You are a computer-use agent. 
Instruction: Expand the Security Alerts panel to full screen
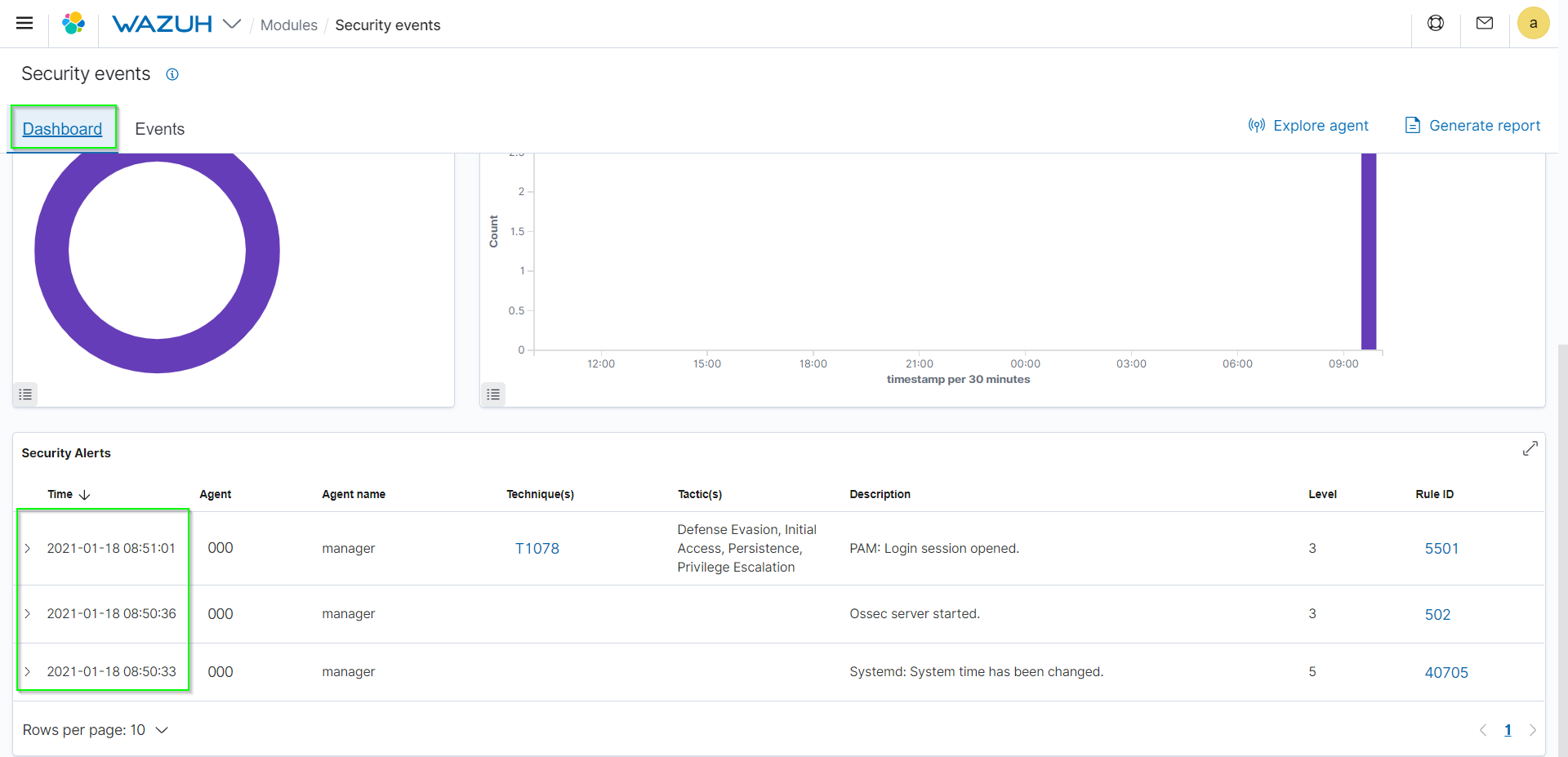[1531, 448]
